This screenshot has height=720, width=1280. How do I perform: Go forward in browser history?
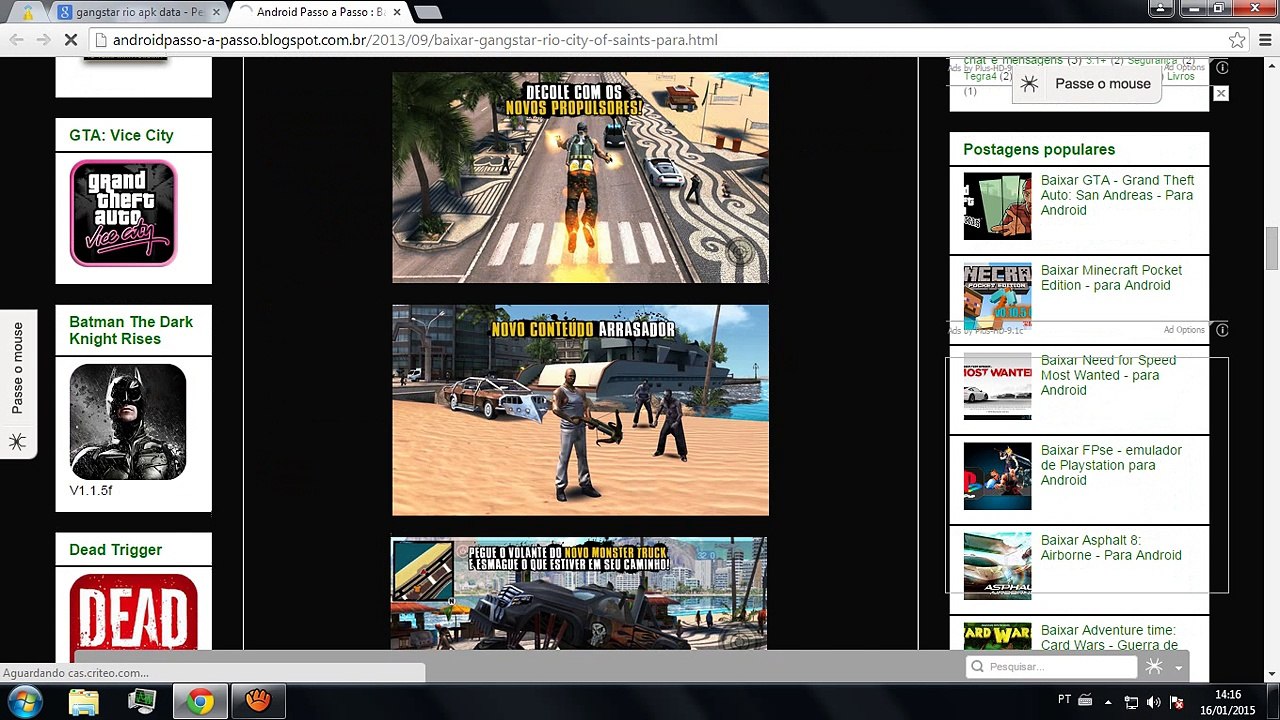pos(43,40)
